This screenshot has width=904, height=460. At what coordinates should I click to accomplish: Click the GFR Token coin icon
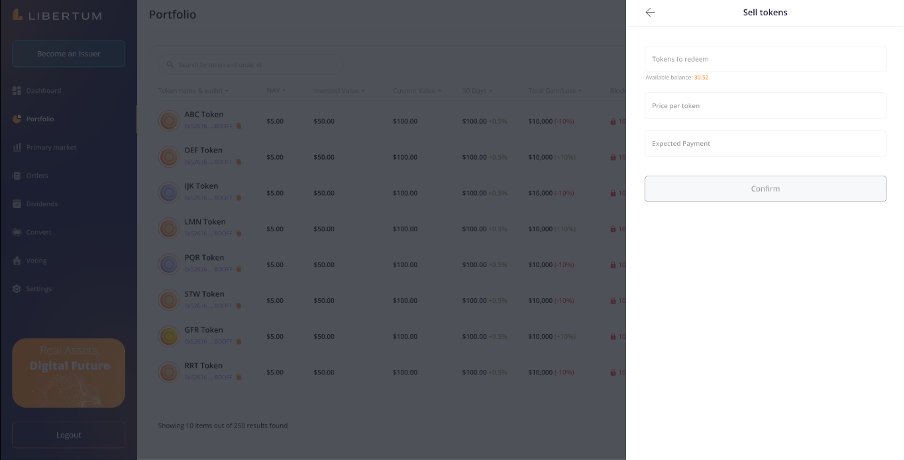169,335
